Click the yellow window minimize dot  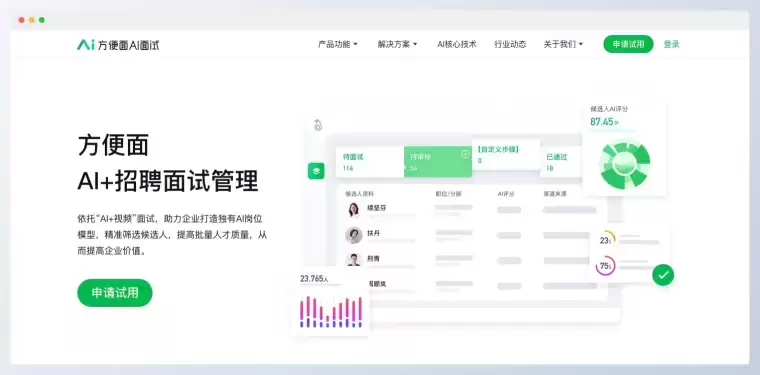(32, 20)
